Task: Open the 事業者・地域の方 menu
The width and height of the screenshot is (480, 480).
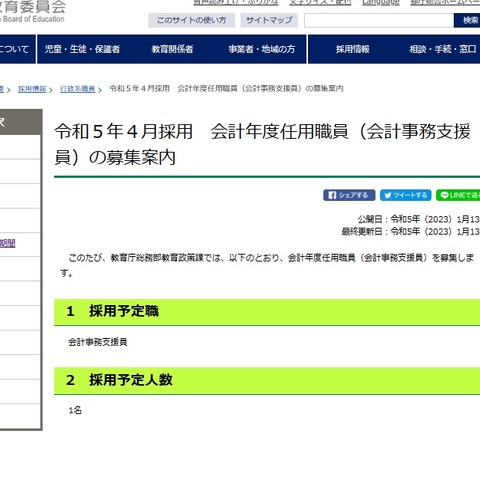Action: coord(262,49)
